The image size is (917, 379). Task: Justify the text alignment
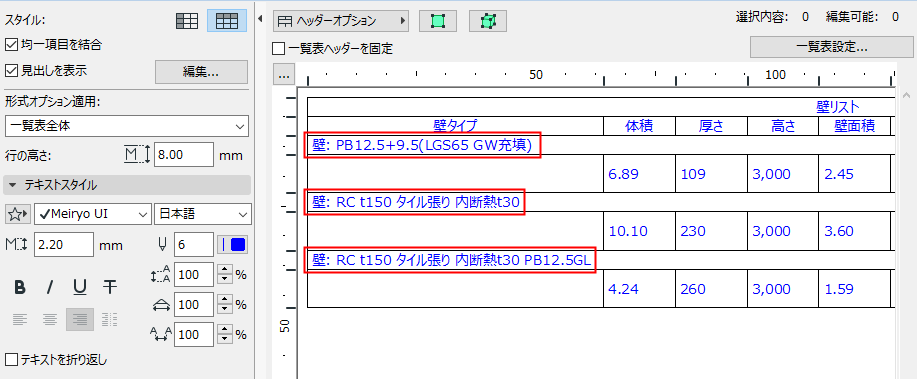click(109, 319)
